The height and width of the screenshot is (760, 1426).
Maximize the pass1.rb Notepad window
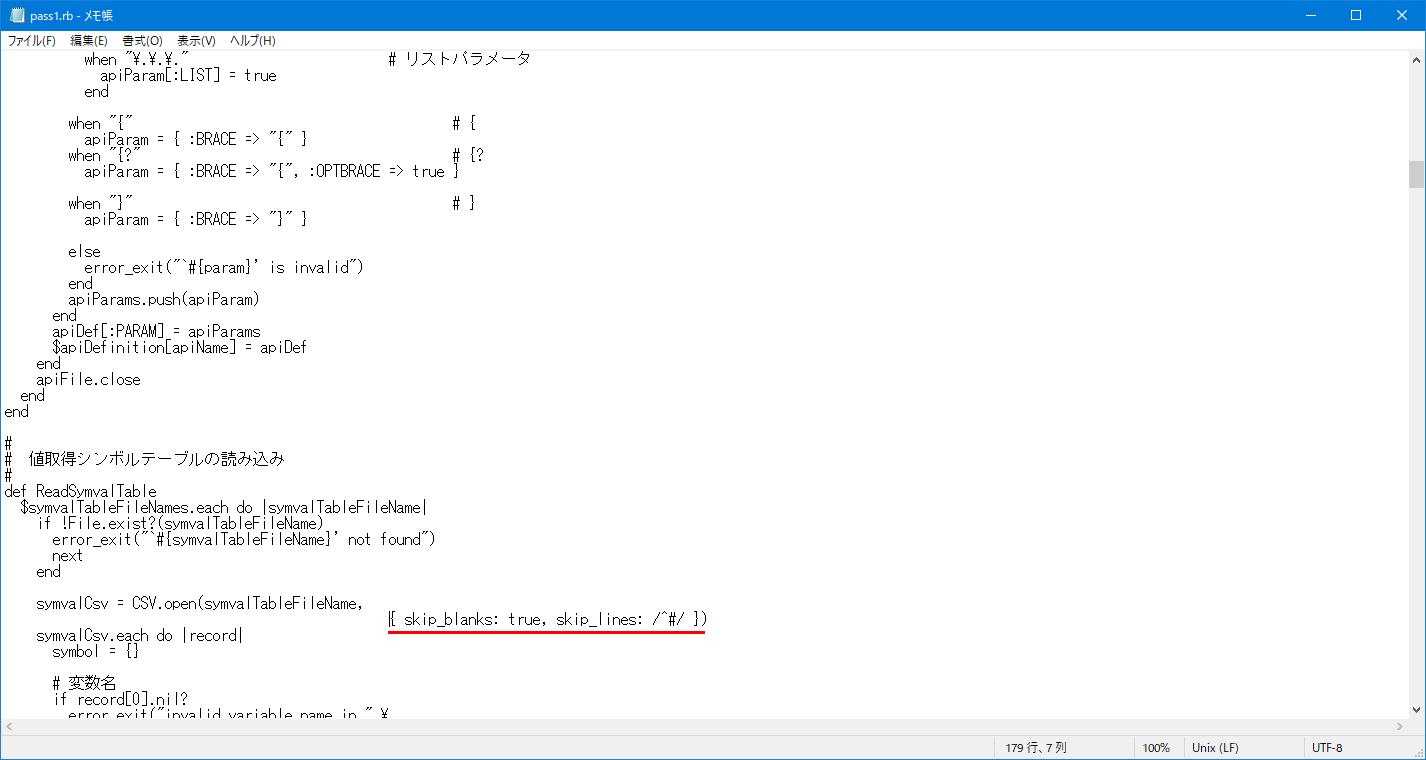[x=1355, y=15]
